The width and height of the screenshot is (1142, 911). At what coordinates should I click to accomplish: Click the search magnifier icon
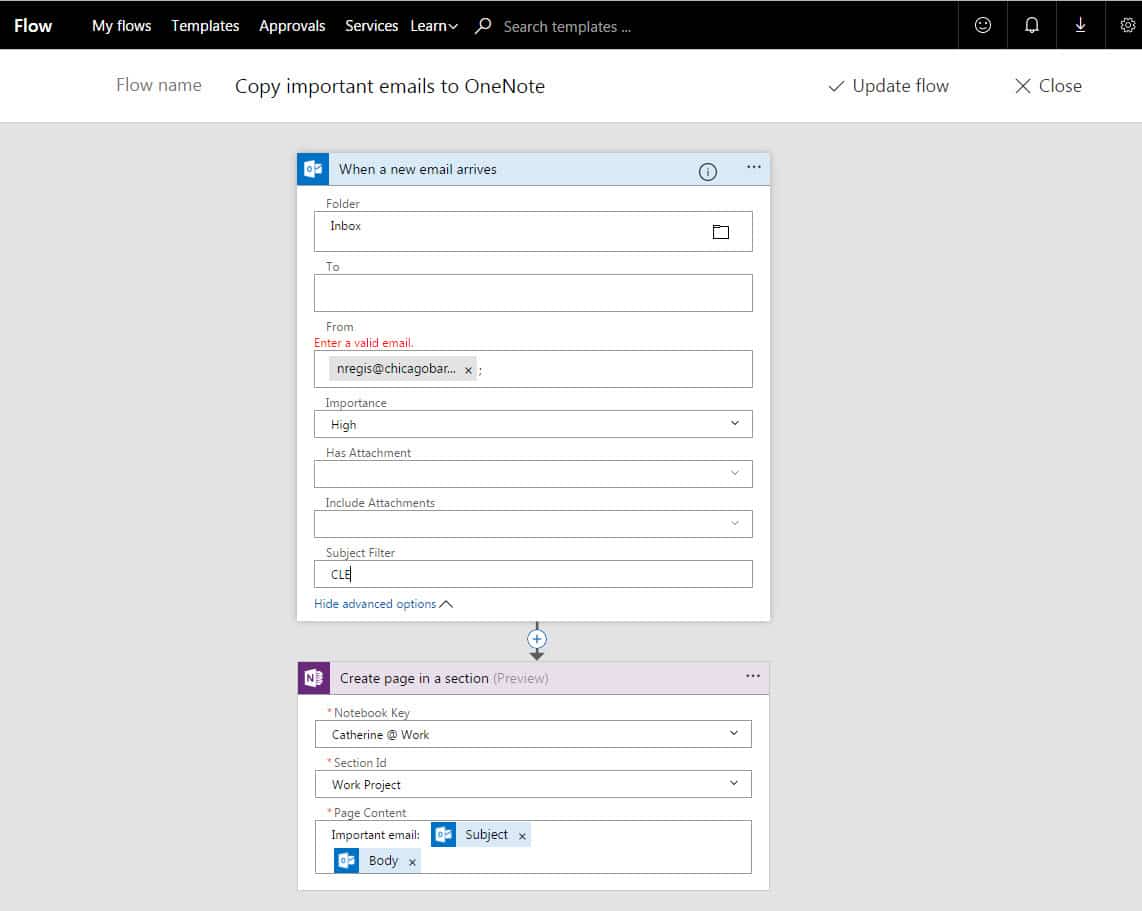[482, 25]
